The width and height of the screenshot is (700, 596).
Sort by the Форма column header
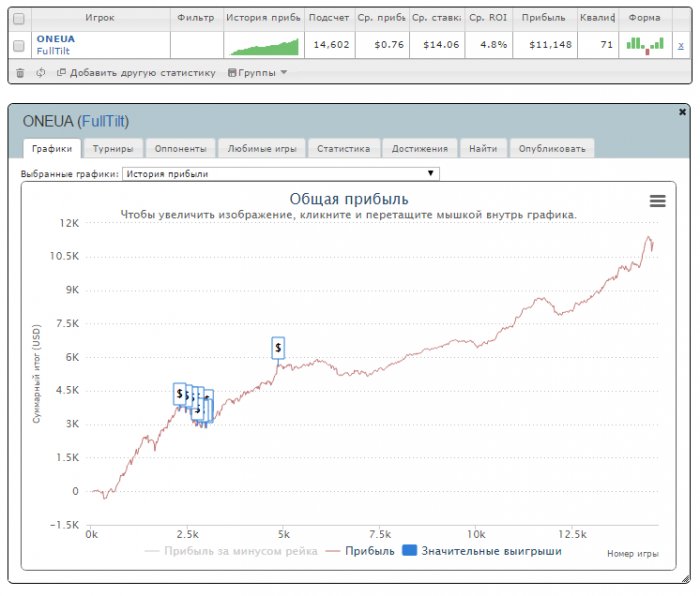tap(645, 18)
